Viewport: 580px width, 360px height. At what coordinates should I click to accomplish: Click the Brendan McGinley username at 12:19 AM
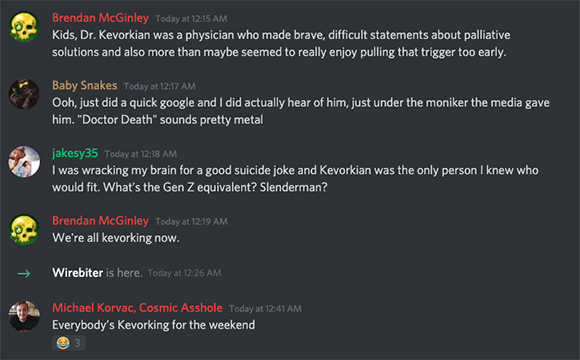click(x=100, y=221)
